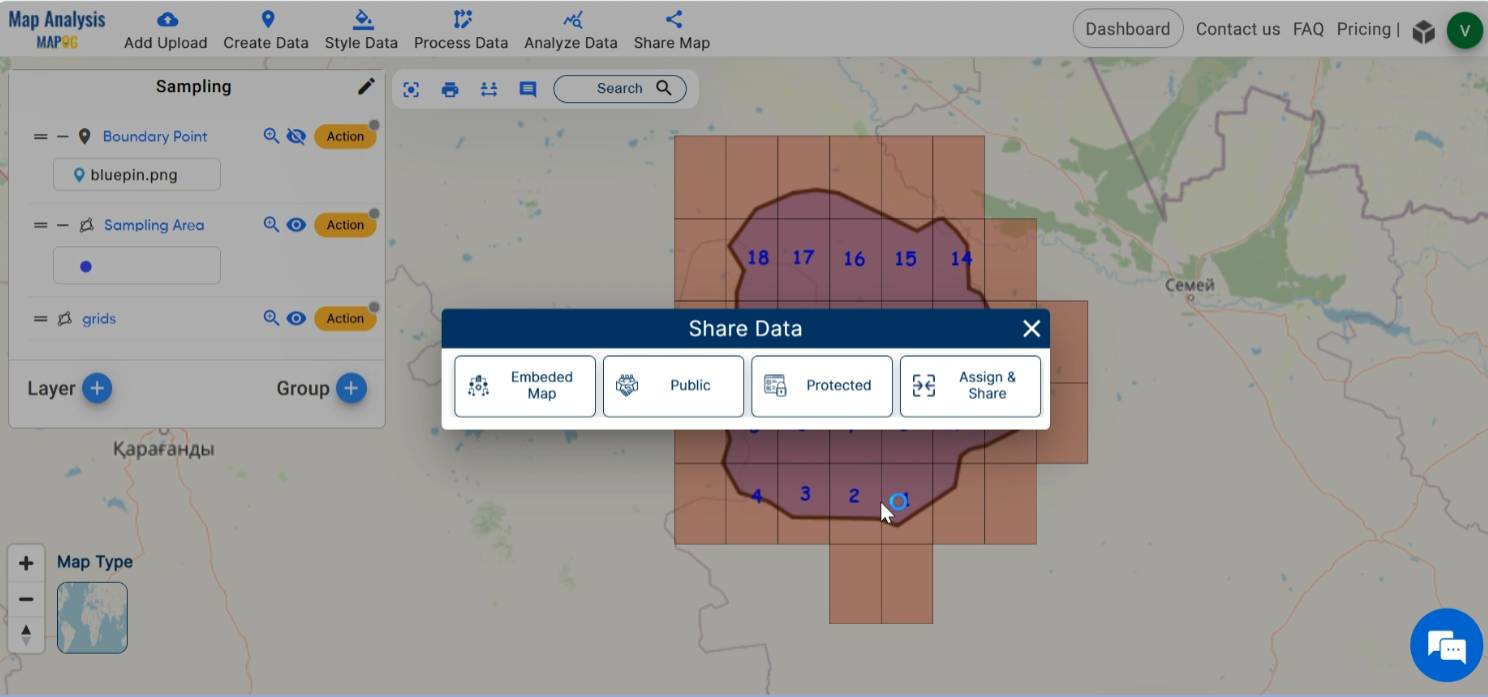The width and height of the screenshot is (1488, 697).
Task: Close the Share Data dialog
Action: click(1031, 328)
